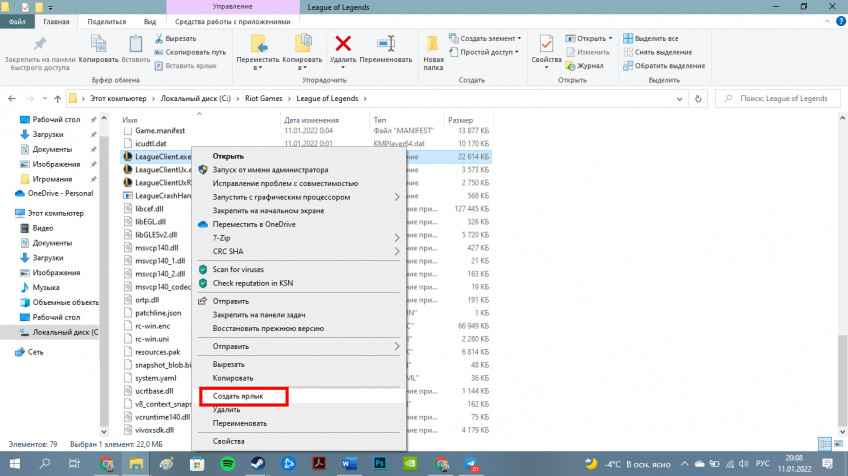Go back with the left arrow
This screenshot has width=848, height=476.
tap(12, 98)
